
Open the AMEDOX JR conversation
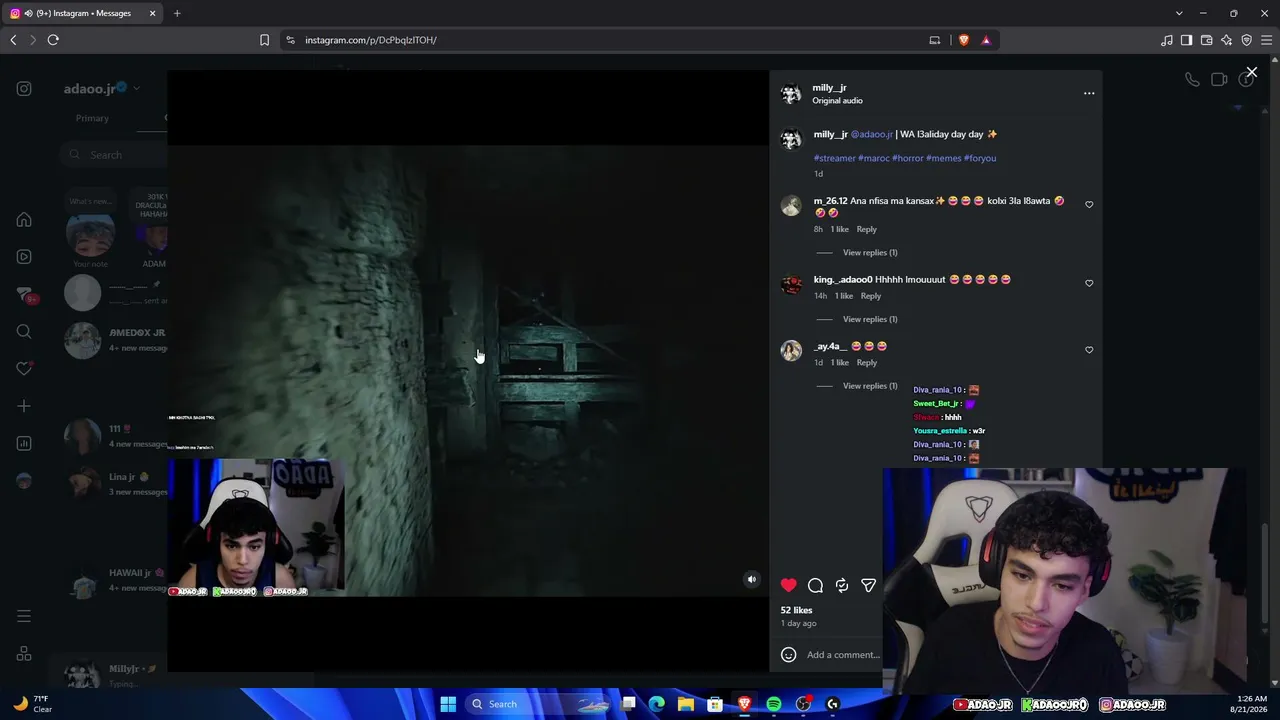click(x=115, y=340)
